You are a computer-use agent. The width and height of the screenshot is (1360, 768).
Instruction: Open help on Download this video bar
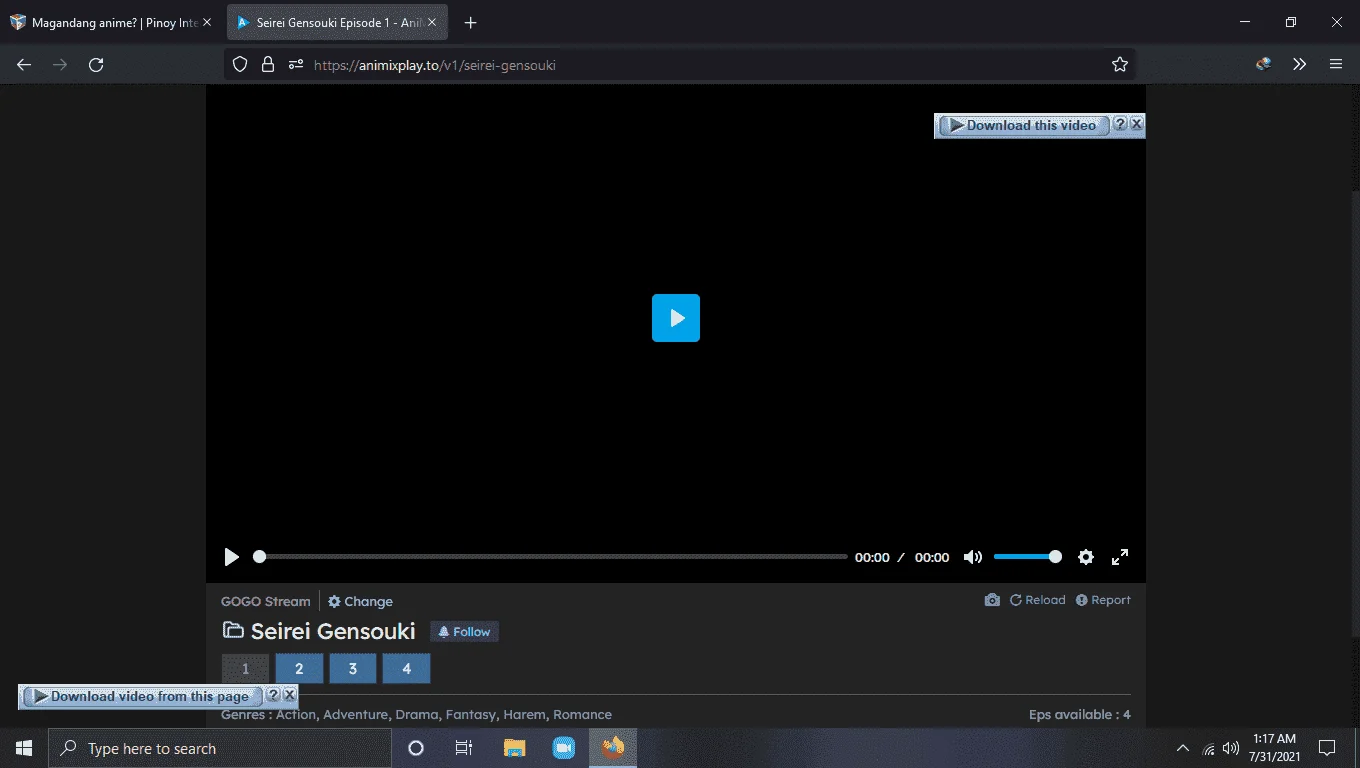tap(1120, 124)
